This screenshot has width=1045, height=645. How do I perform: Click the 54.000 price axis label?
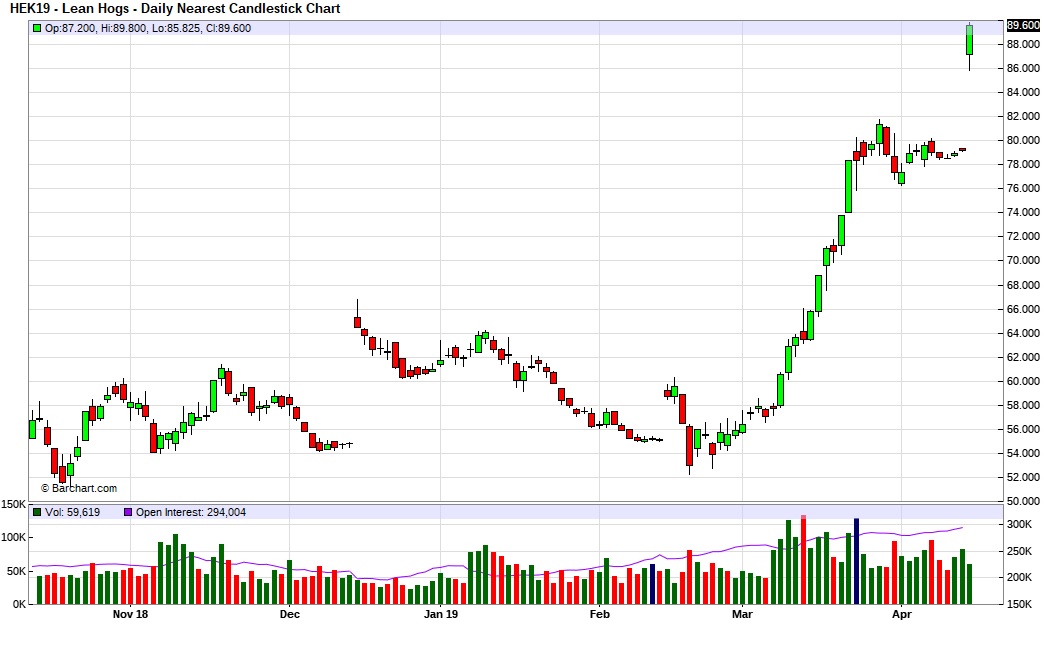point(1023,453)
